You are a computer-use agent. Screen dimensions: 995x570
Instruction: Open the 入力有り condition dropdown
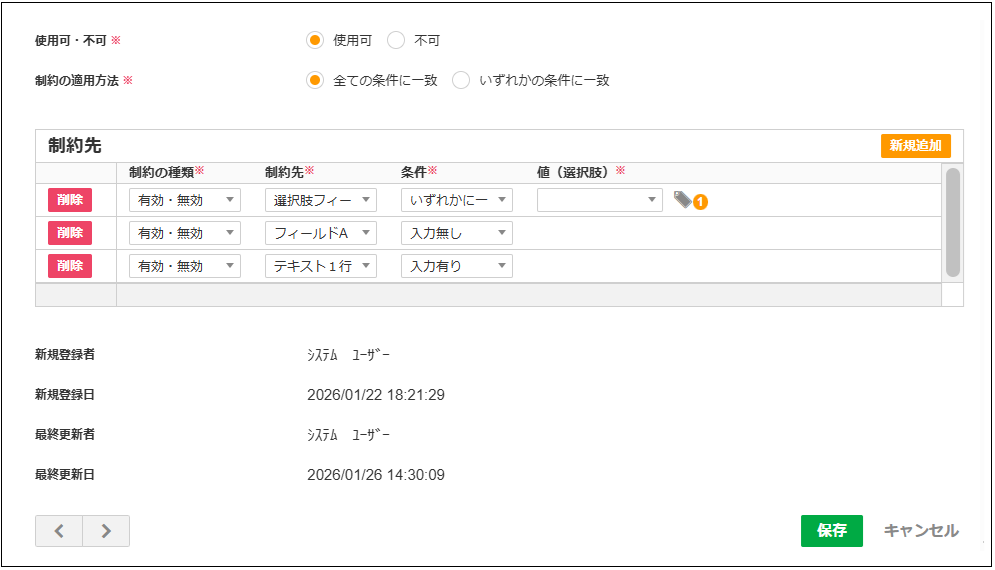pos(456,266)
